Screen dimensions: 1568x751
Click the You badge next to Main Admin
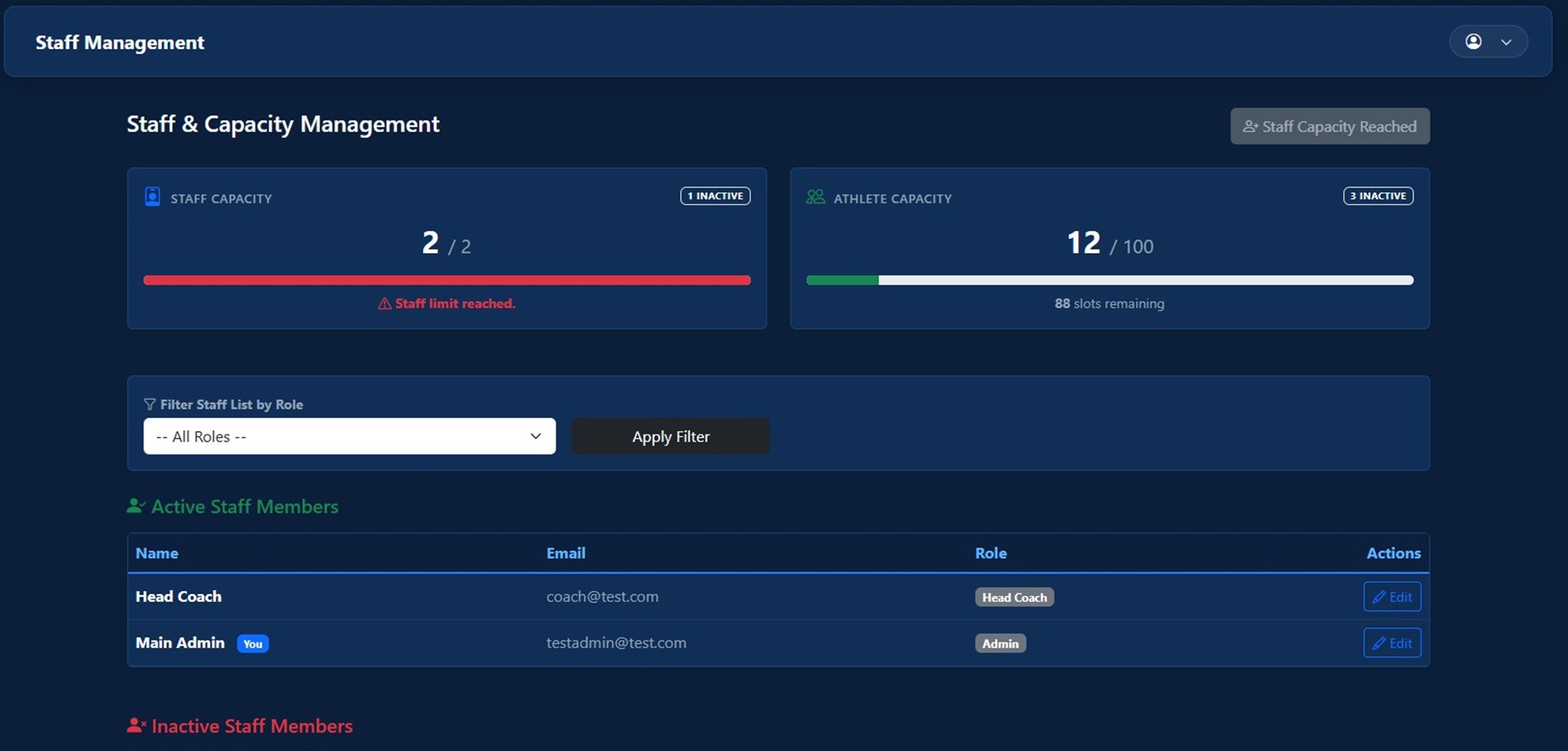click(x=252, y=644)
